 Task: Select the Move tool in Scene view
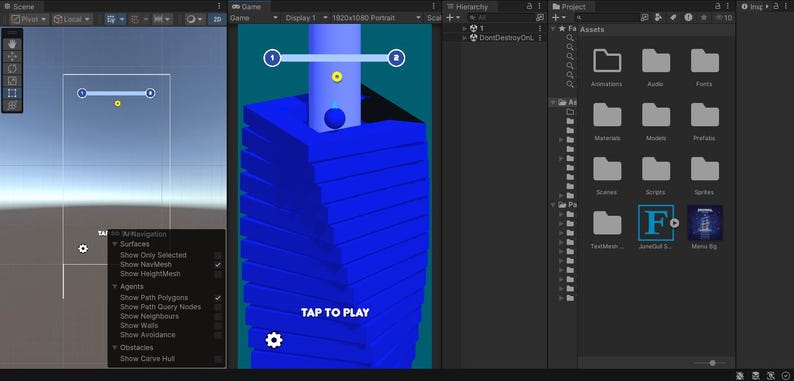coord(12,56)
